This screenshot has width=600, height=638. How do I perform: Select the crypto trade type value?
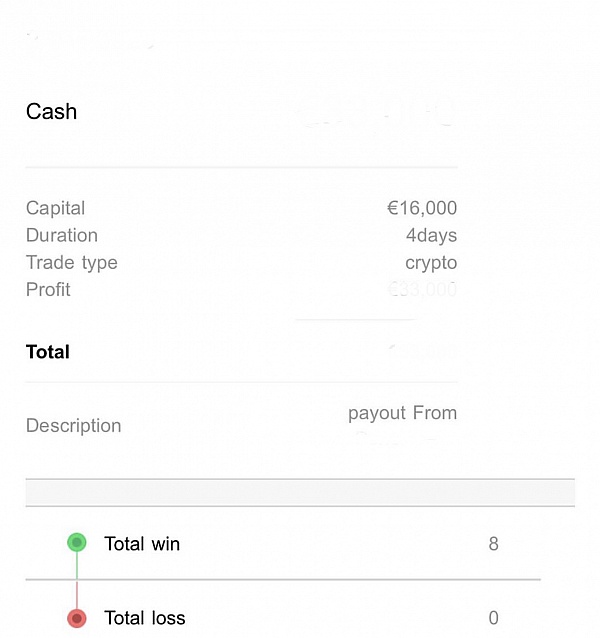[431, 263]
